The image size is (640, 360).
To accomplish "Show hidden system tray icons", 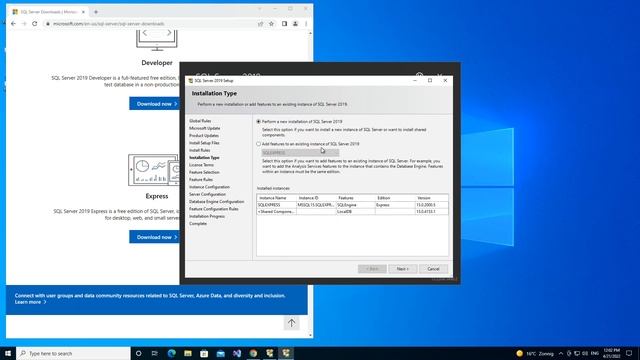I will (561, 353).
